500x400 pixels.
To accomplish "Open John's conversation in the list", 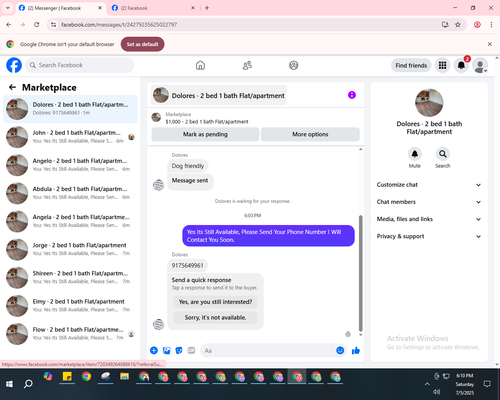I will 70,137.
